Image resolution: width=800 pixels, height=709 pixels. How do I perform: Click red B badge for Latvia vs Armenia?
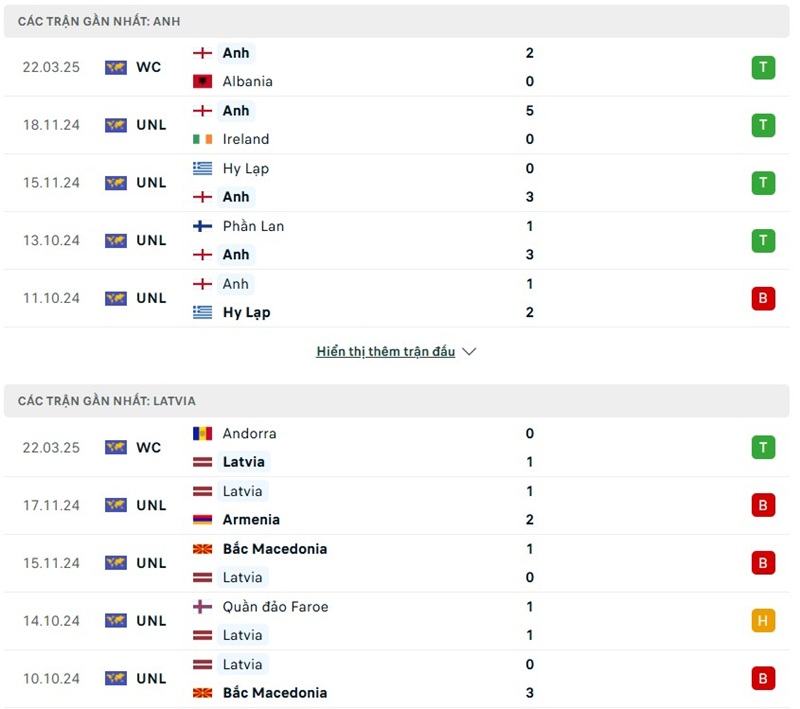pos(763,505)
